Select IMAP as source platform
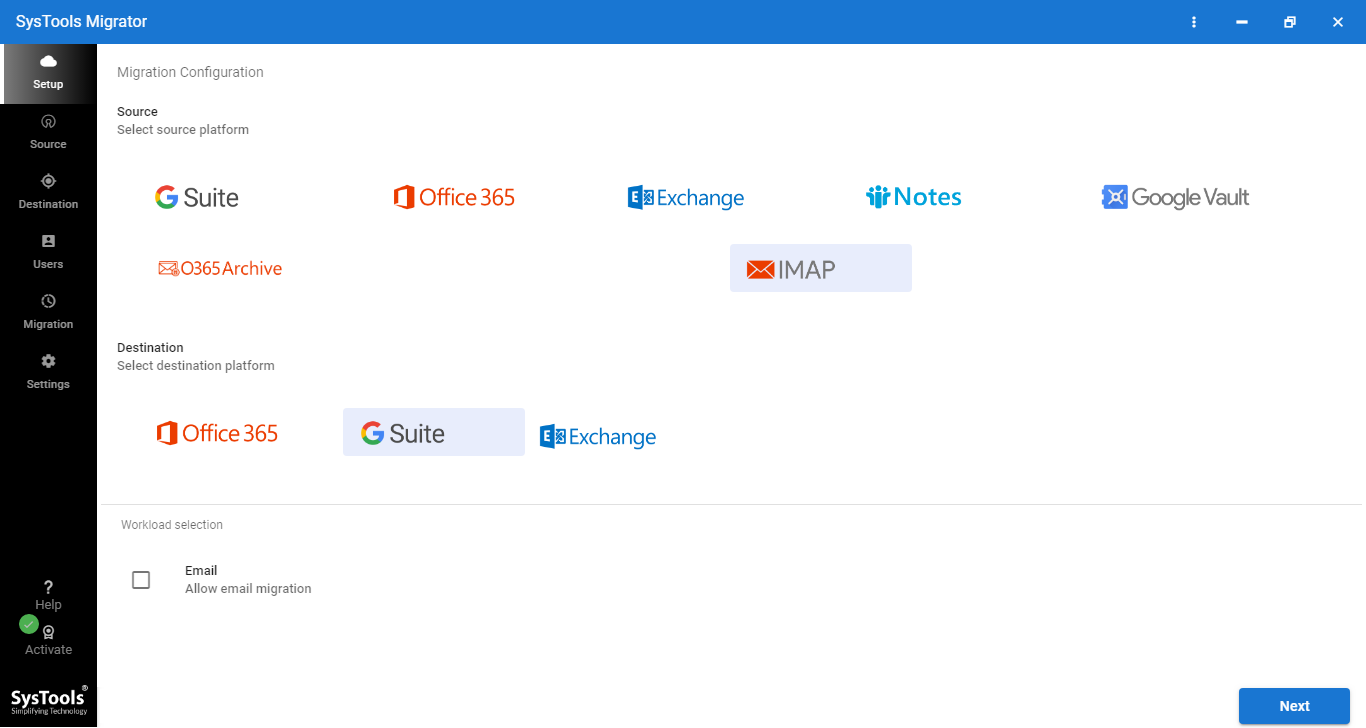This screenshot has height=728, width=1366. pyautogui.click(x=821, y=268)
